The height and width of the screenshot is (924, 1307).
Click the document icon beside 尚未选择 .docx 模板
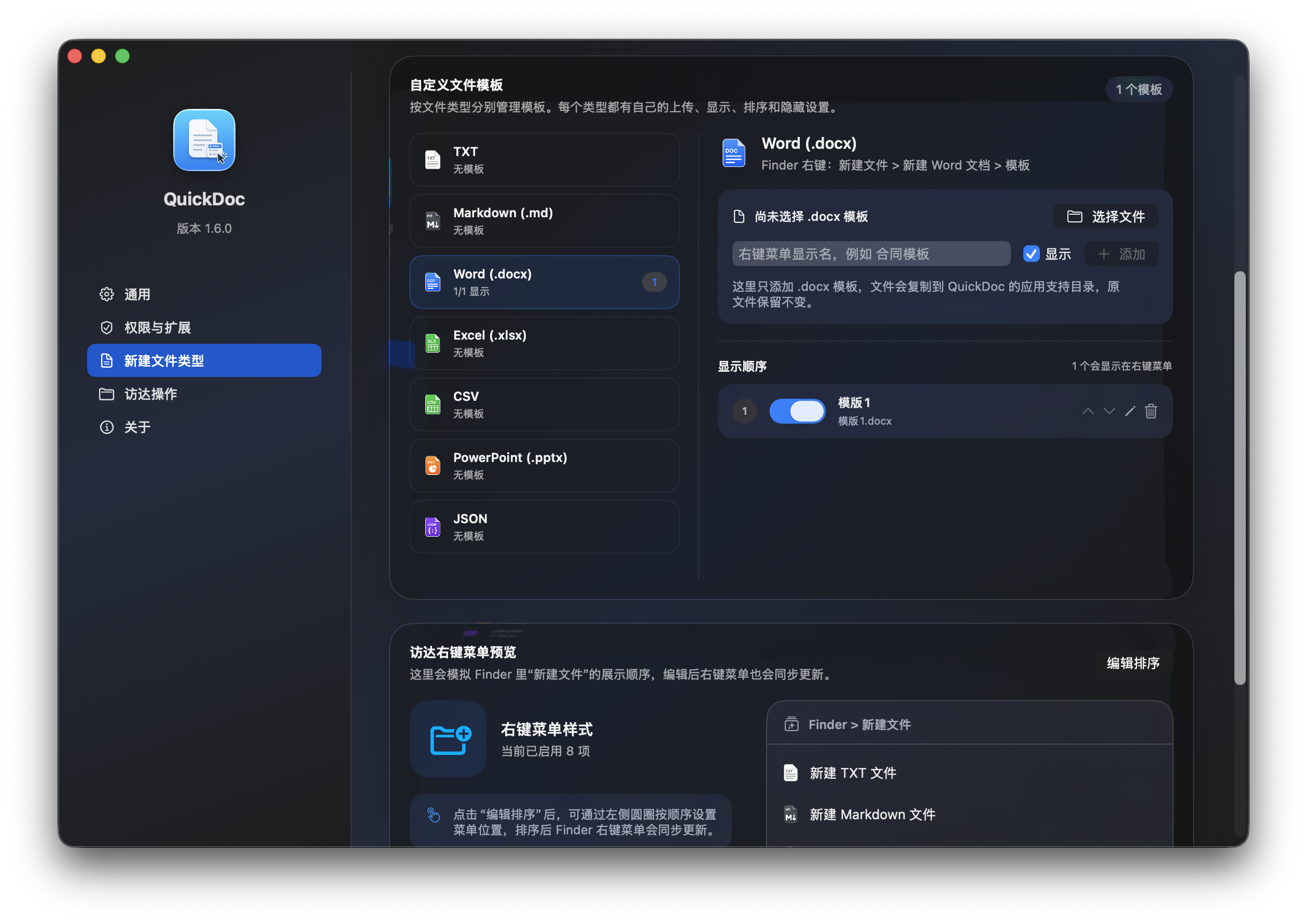[739, 216]
